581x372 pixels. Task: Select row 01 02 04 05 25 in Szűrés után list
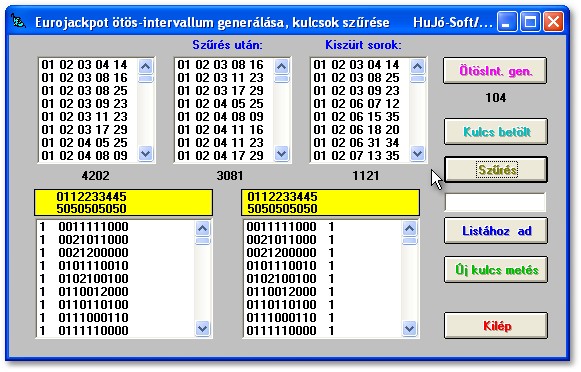223,104
